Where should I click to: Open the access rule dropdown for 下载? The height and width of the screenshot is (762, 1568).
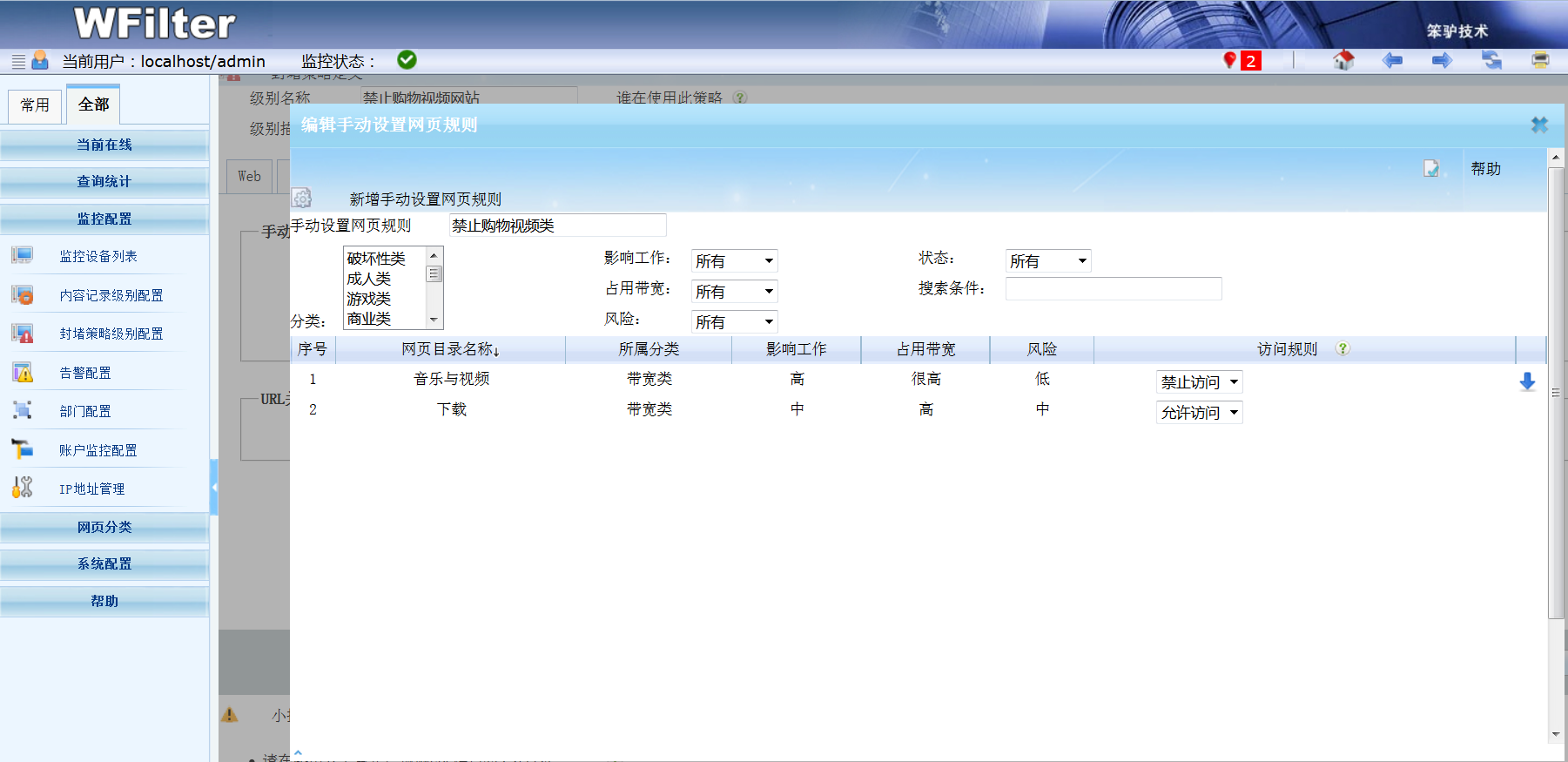(1199, 413)
